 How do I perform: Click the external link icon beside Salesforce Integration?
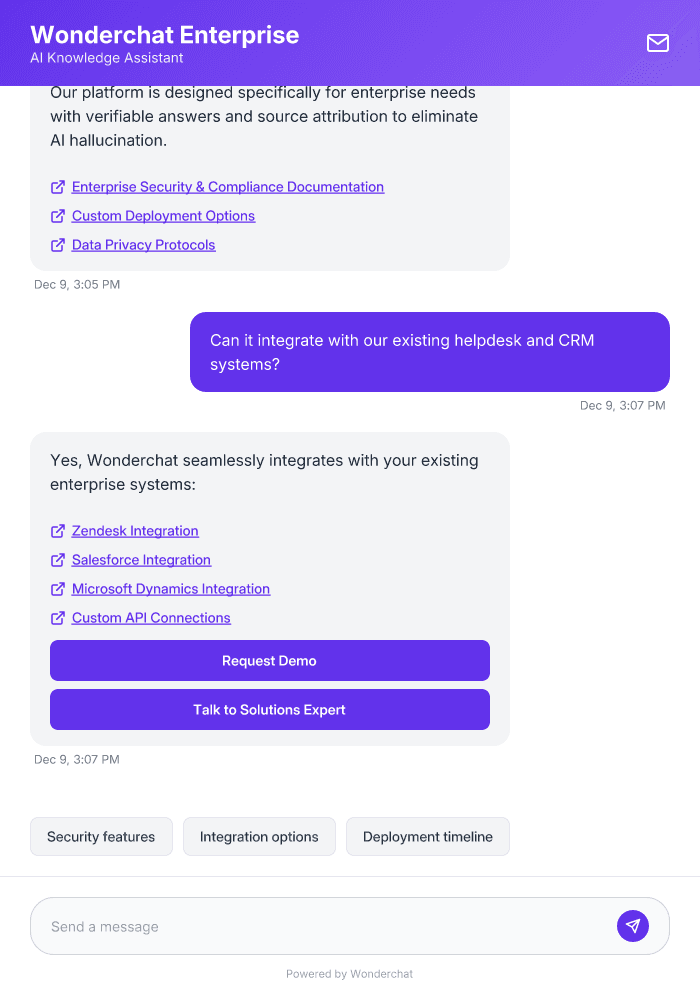[x=57, y=560]
